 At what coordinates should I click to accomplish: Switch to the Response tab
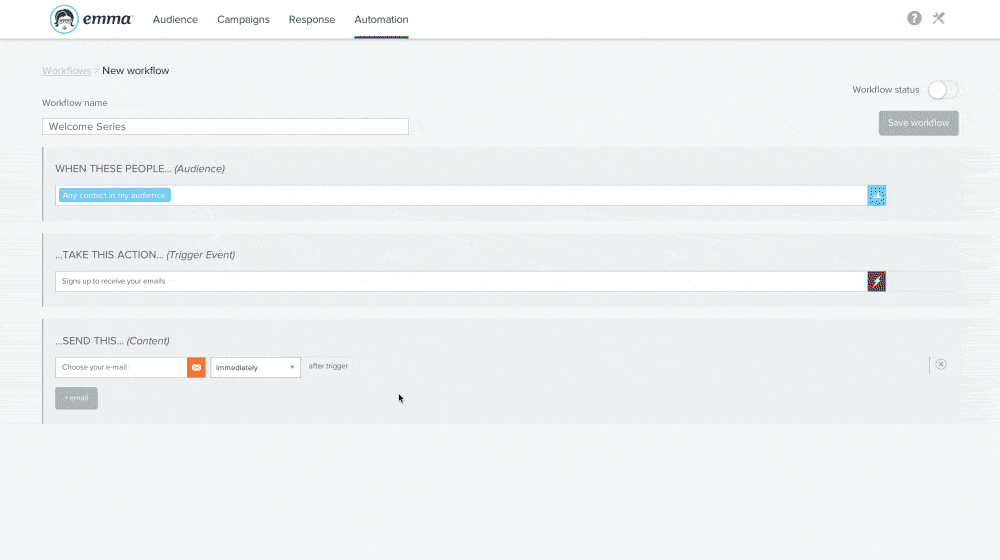click(x=312, y=20)
